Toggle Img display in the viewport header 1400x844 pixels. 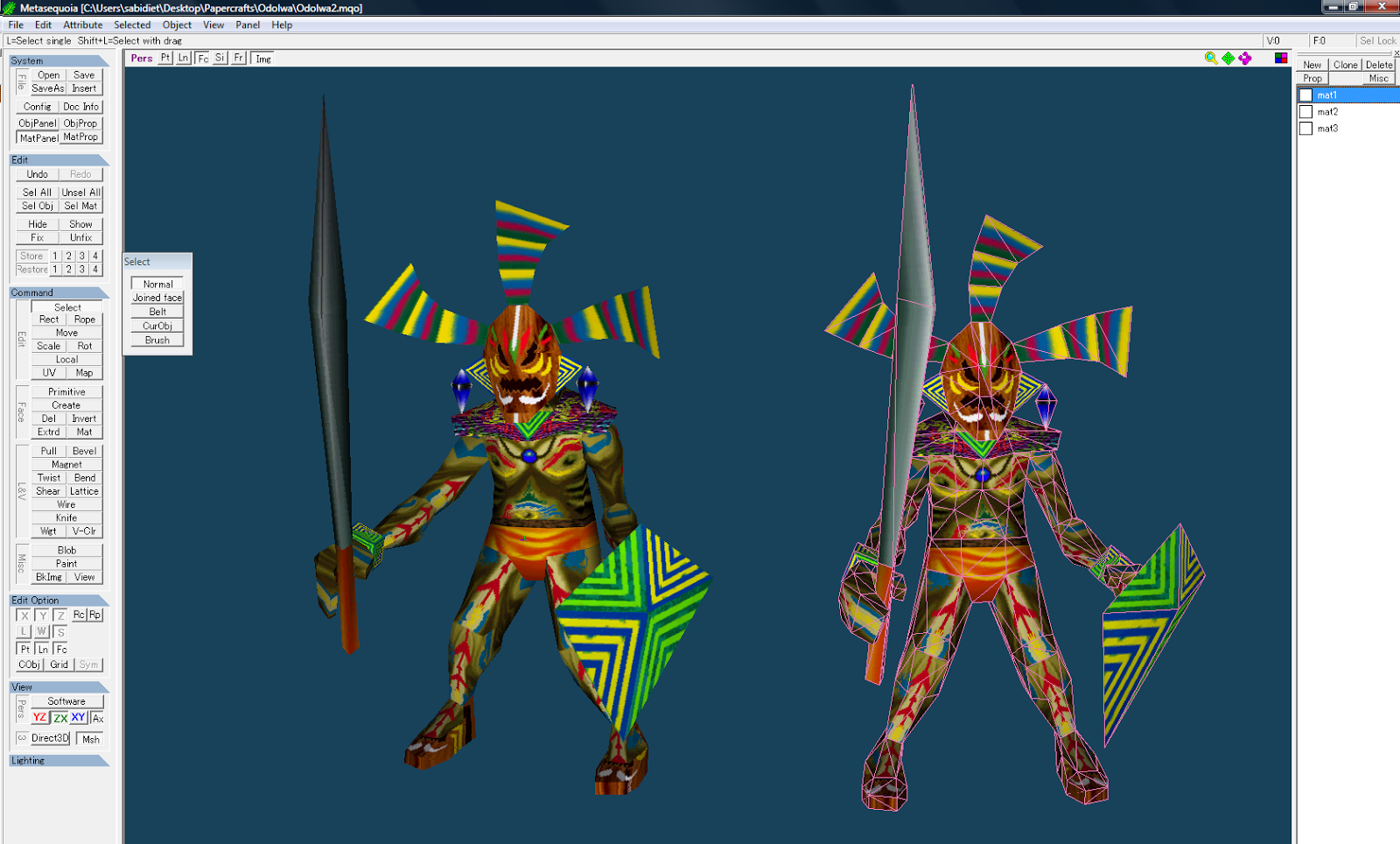(x=262, y=59)
